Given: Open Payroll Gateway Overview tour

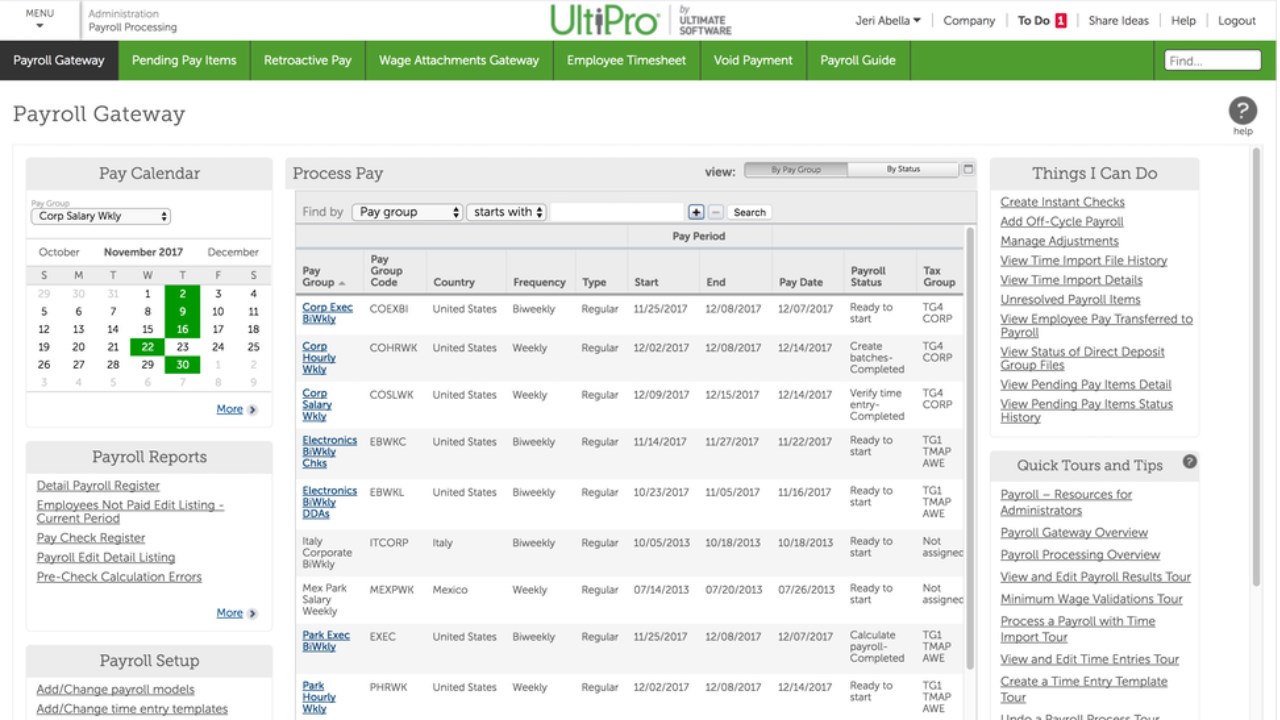Looking at the screenshot, I should (1074, 533).
